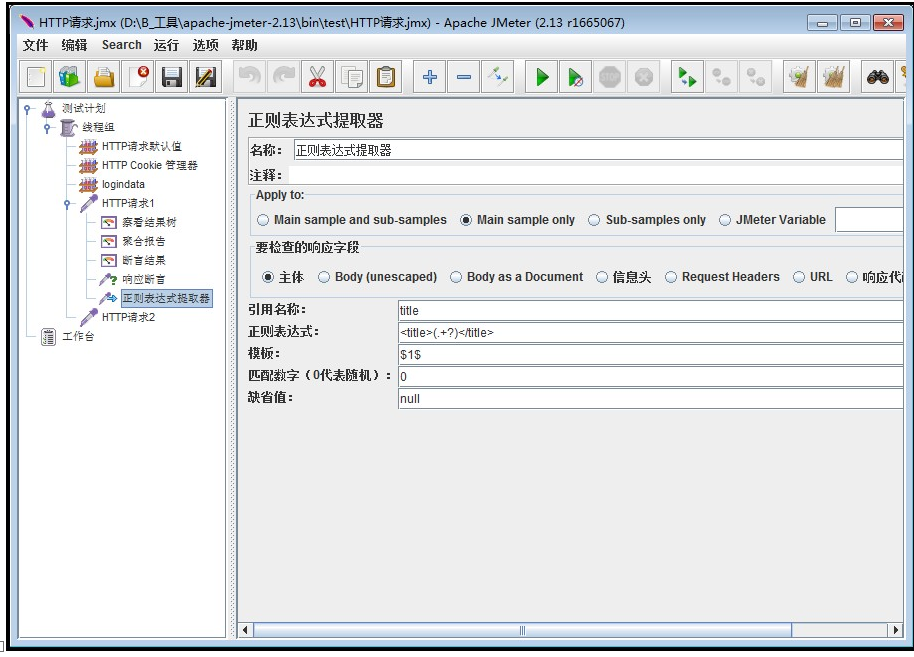Click the 引用名称 field containing title
Image resolution: width=914 pixels, height=657 pixels.
651,310
